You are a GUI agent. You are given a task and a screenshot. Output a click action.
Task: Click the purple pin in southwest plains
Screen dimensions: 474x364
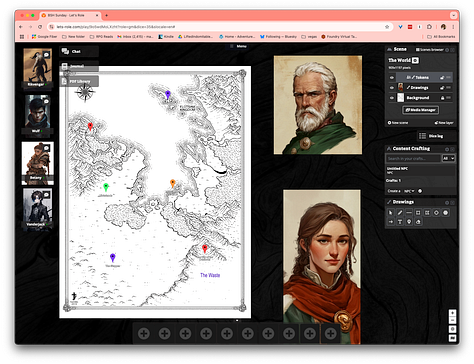pos(113,257)
